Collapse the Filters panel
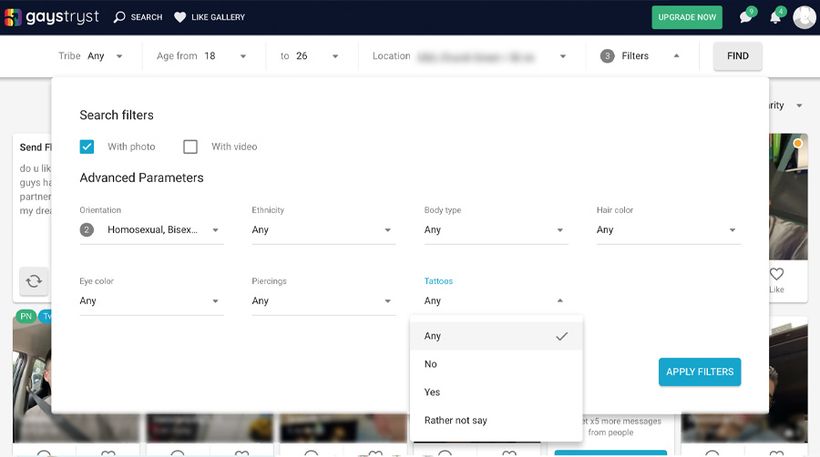 (x=640, y=56)
